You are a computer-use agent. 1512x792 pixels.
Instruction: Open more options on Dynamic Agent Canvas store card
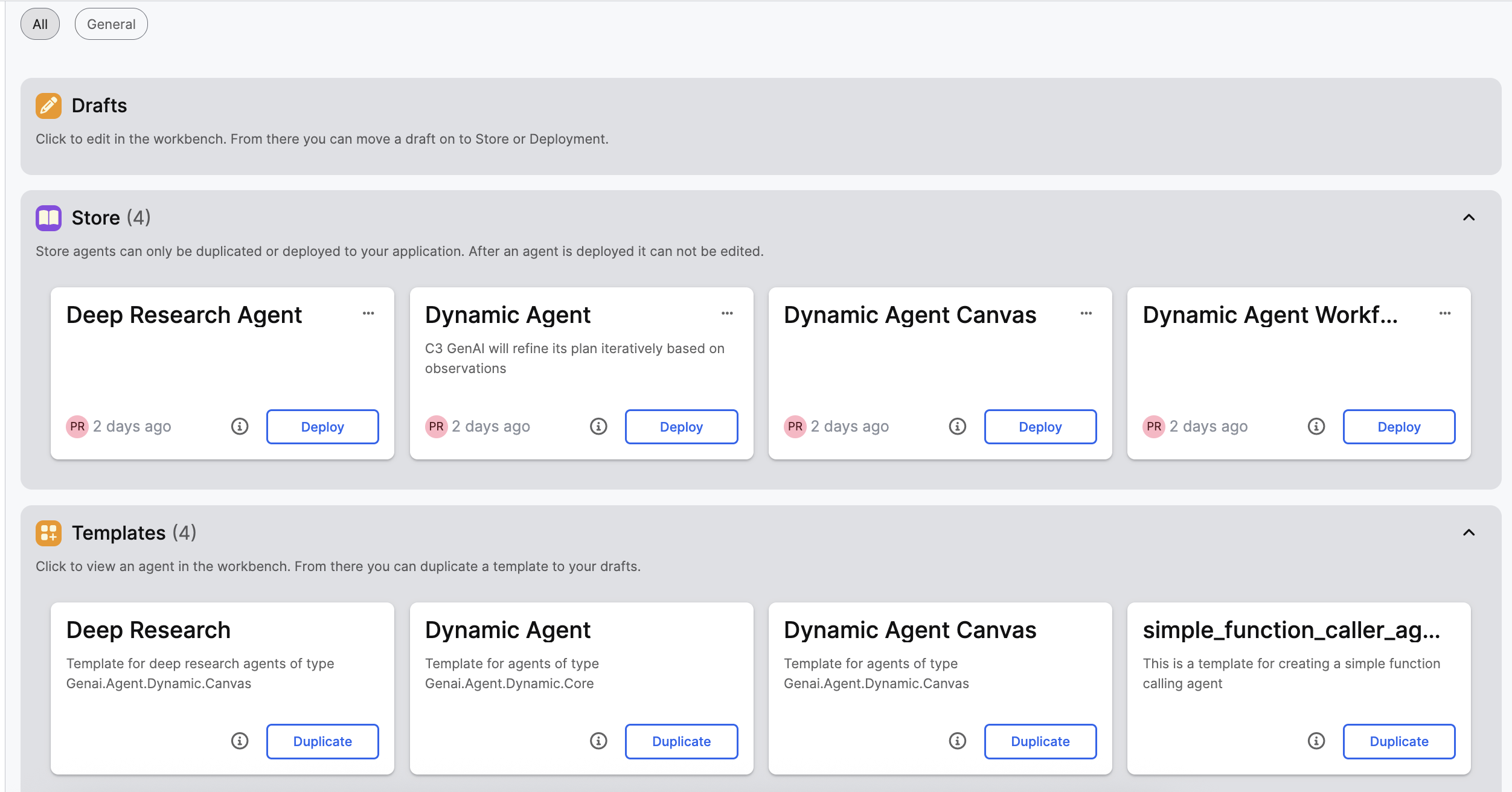pos(1086,313)
